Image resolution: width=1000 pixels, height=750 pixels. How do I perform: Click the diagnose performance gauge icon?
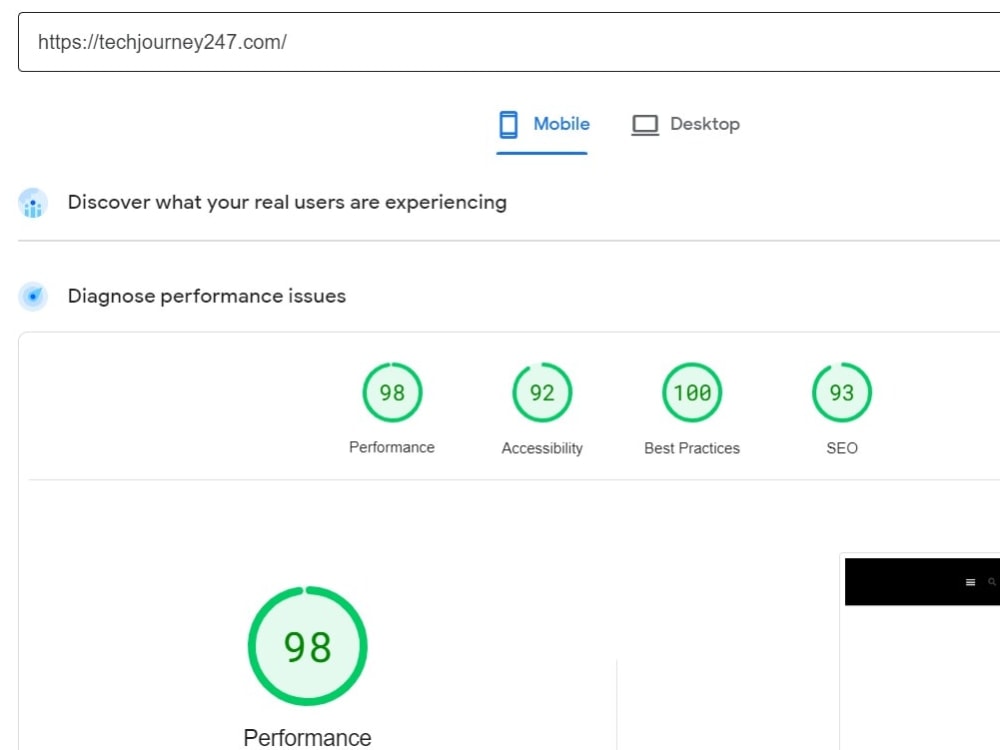click(33, 297)
